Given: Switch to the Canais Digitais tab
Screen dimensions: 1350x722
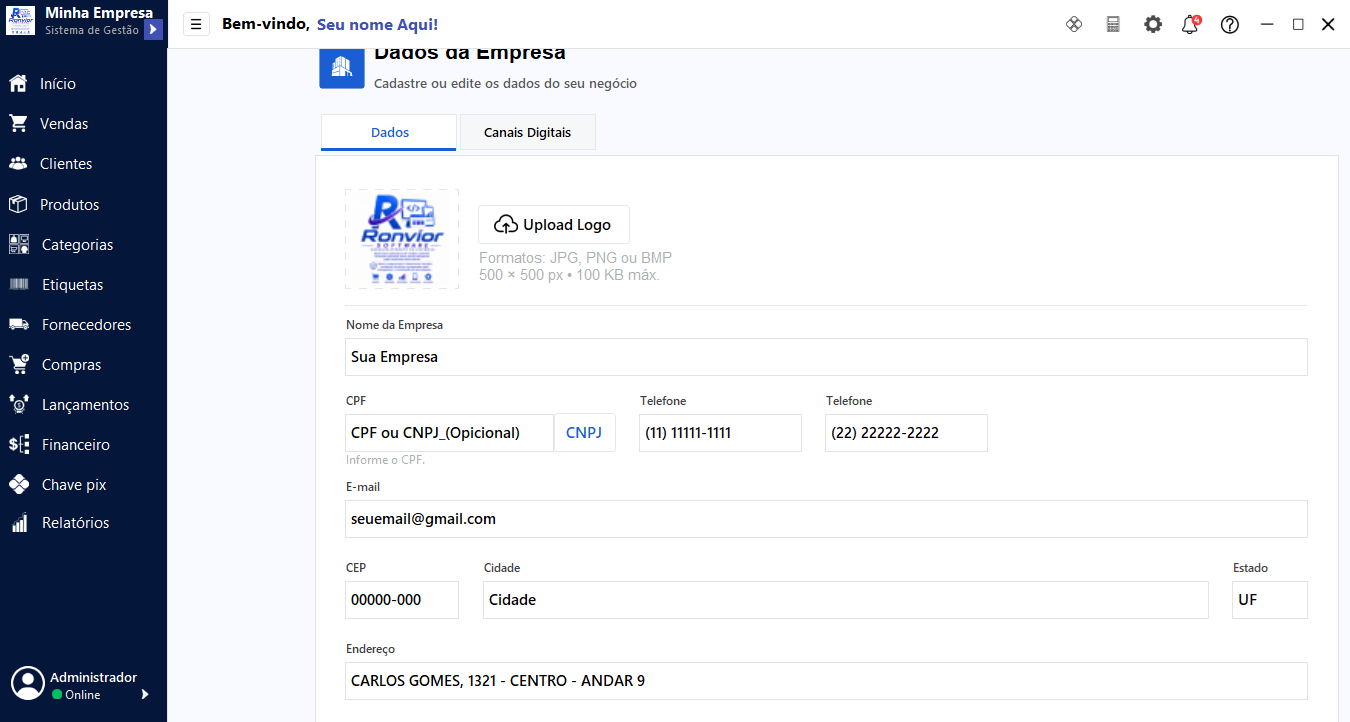Looking at the screenshot, I should pyautogui.click(x=527, y=132).
